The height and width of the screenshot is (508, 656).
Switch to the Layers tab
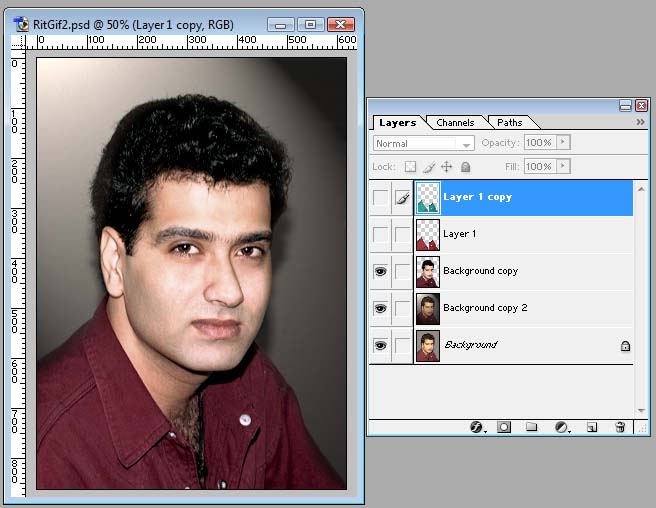(397, 123)
